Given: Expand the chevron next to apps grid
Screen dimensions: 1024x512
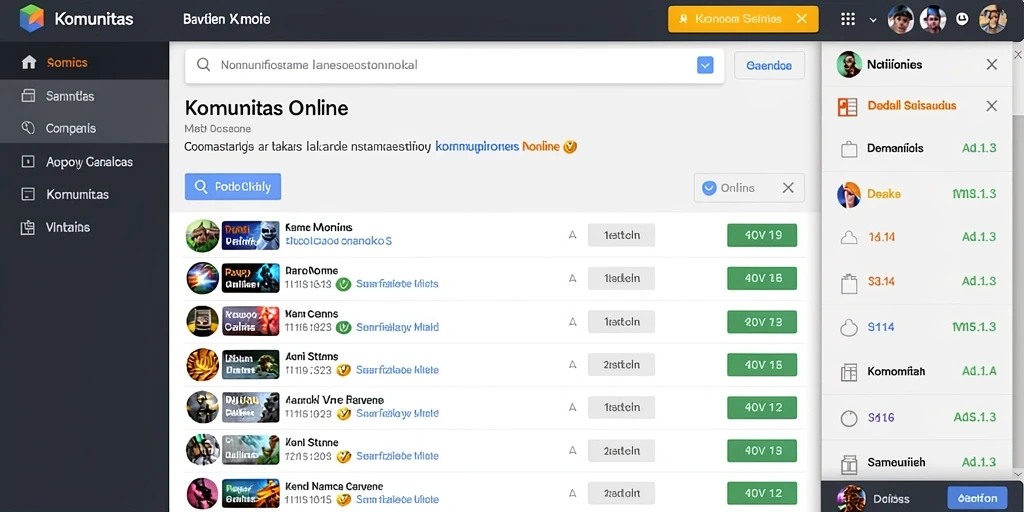Looking at the screenshot, I should (873, 20).
